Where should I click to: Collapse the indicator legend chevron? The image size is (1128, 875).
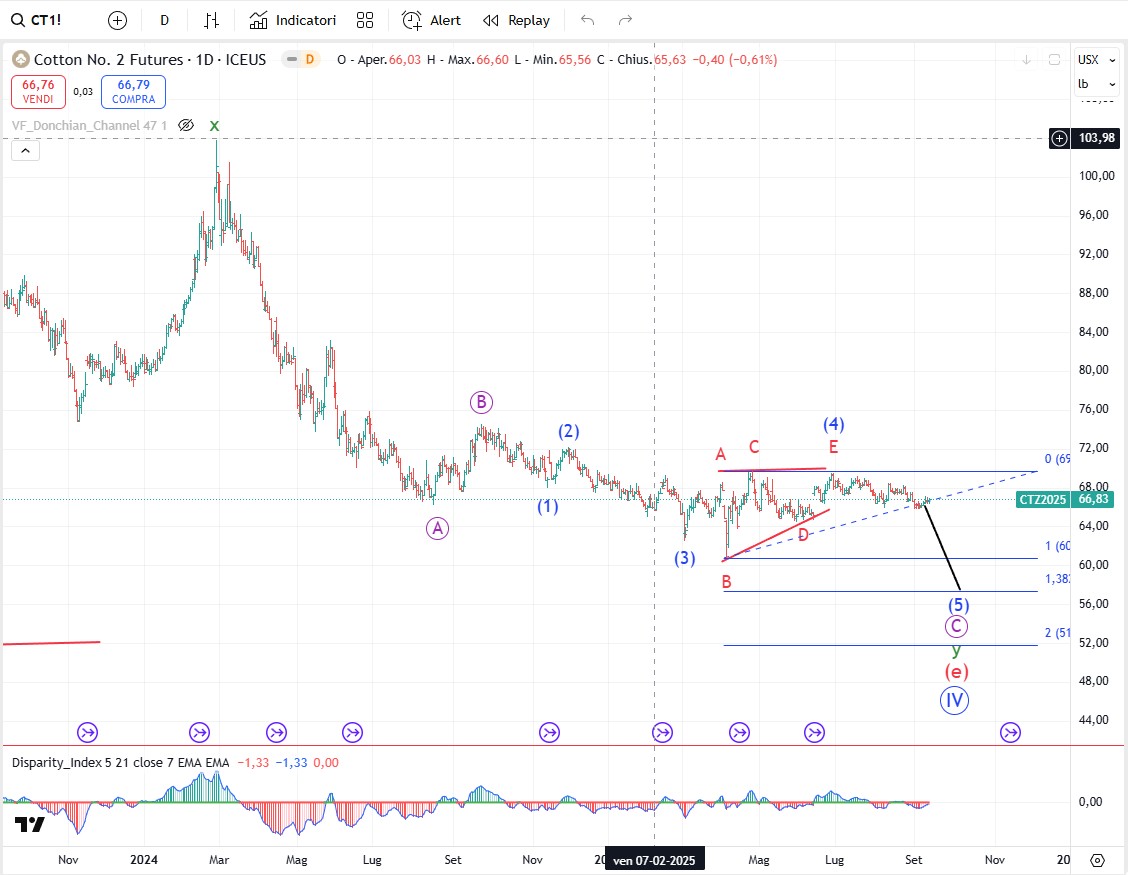[25, 150]
